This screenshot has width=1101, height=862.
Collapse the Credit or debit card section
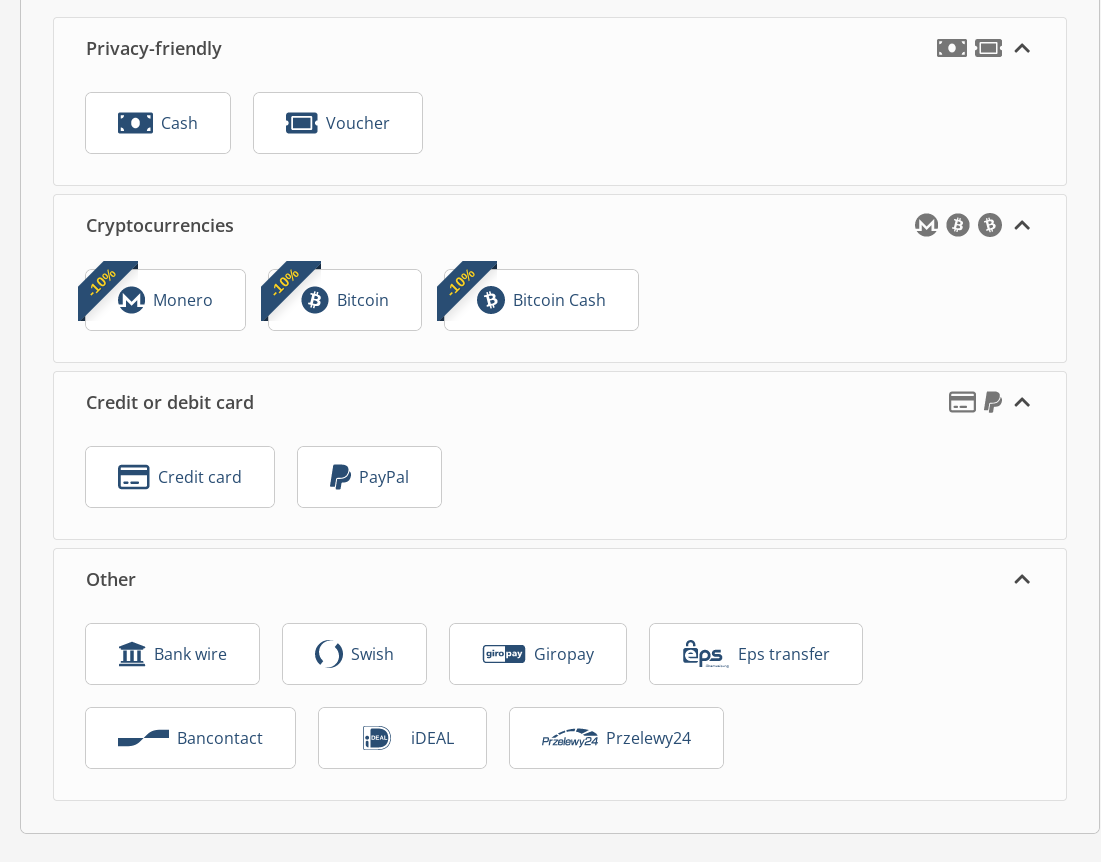pyautogui.click(x=1022, y=402)
